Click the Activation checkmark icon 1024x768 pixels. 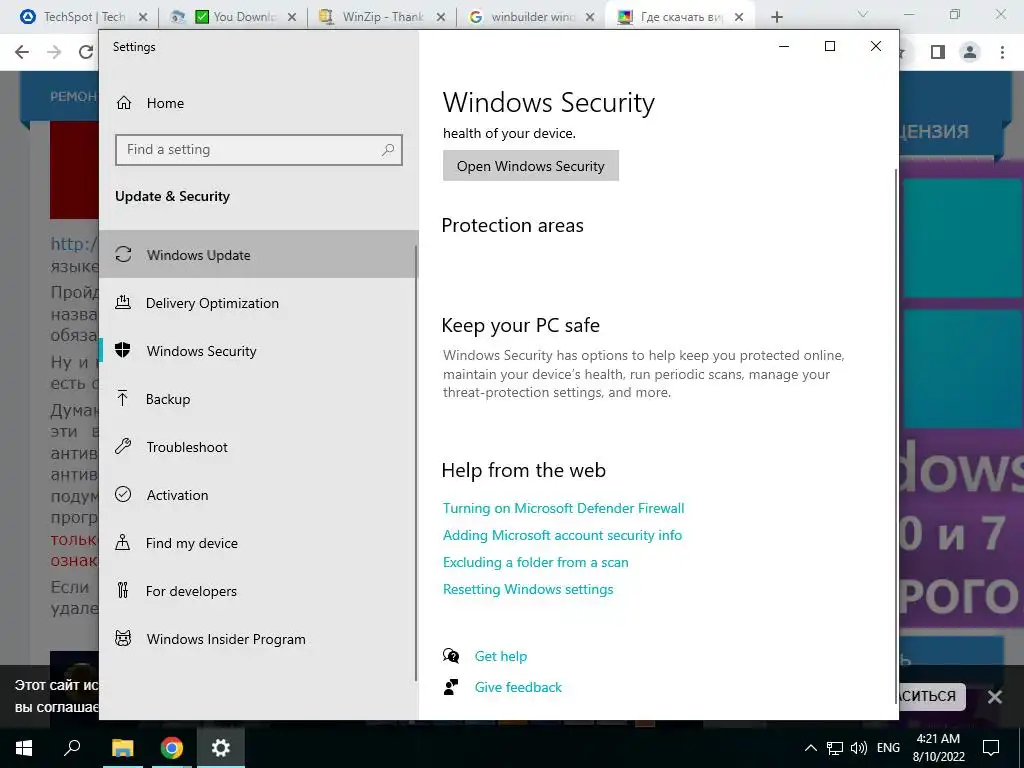(123, 494)
